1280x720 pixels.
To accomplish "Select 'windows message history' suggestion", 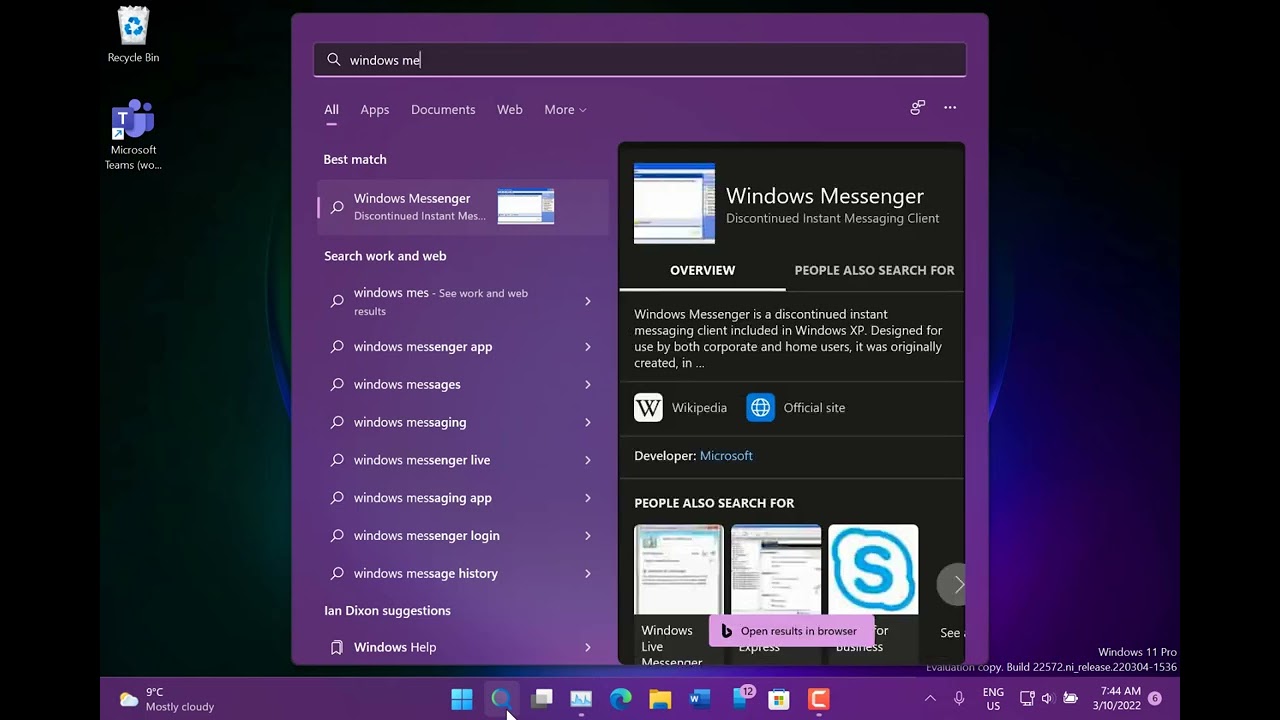I will (x=462, y=574).
